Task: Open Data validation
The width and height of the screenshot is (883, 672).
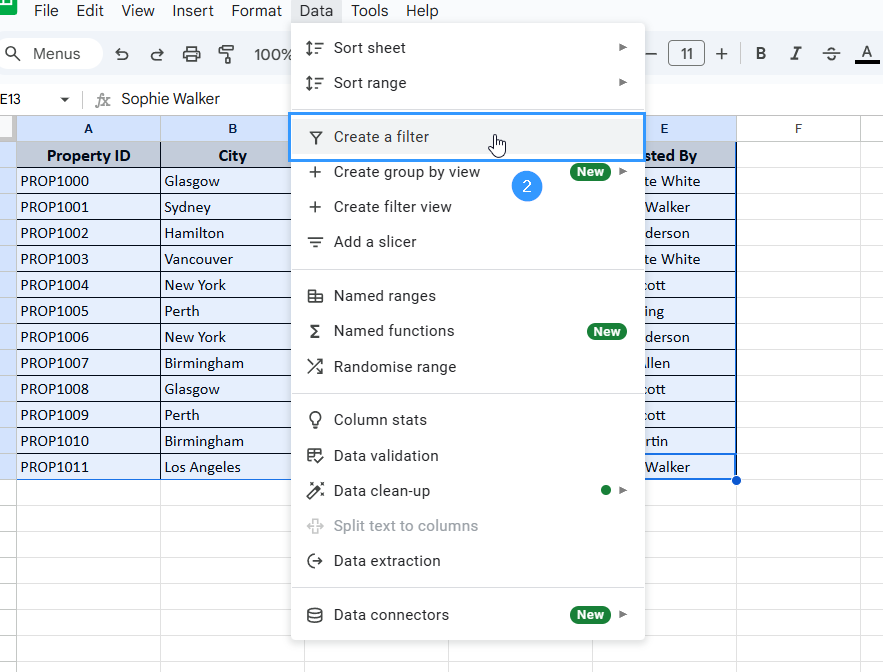Action: coord(467,456)
